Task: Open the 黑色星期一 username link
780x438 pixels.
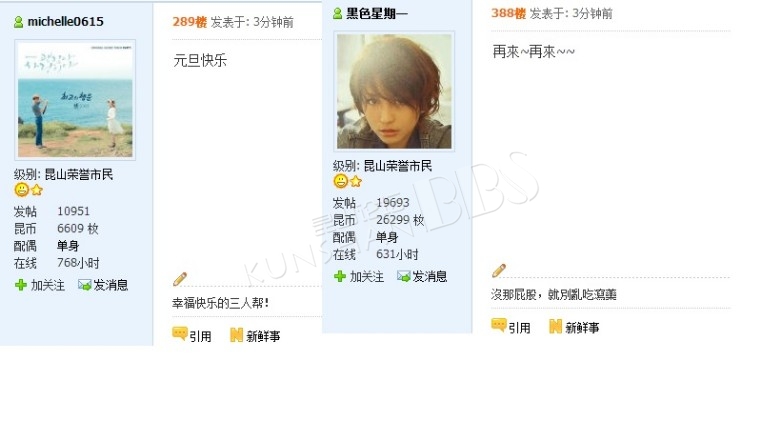Action: click(377, 13)
